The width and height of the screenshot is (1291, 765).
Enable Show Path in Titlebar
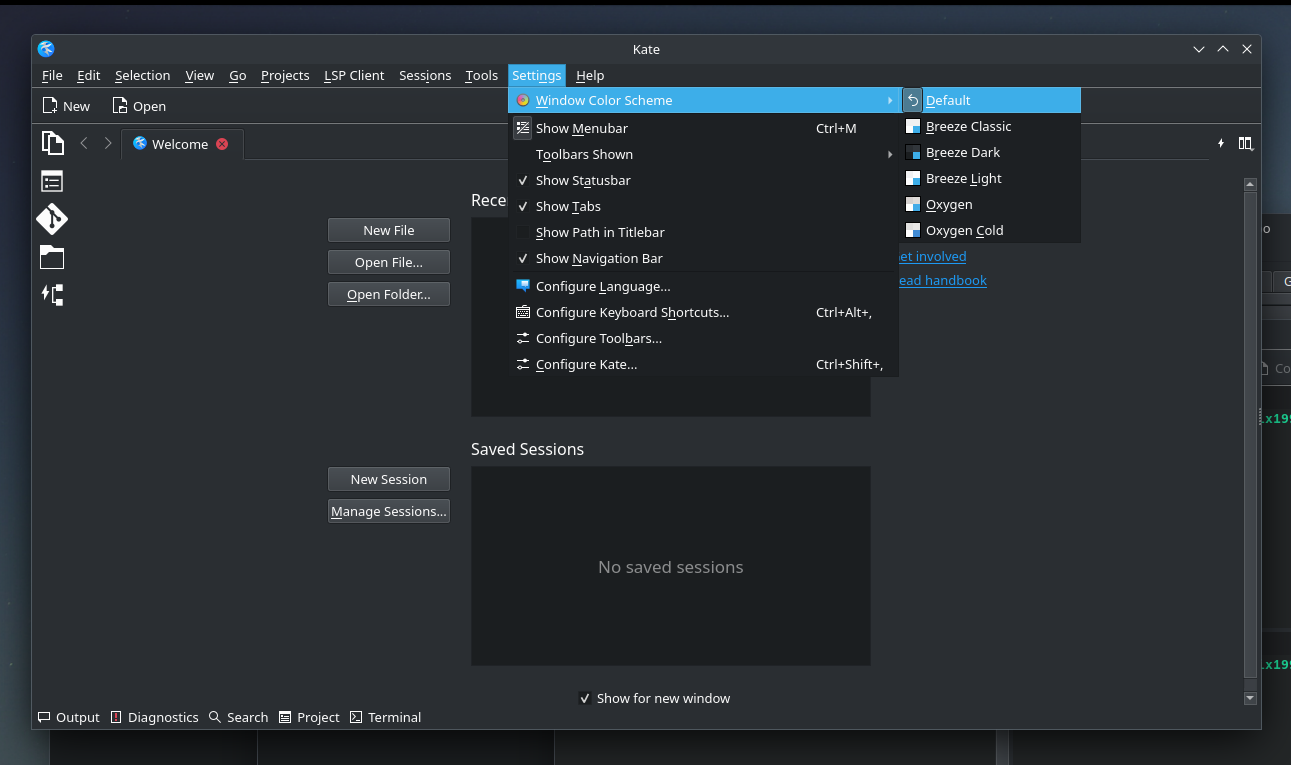704,232
